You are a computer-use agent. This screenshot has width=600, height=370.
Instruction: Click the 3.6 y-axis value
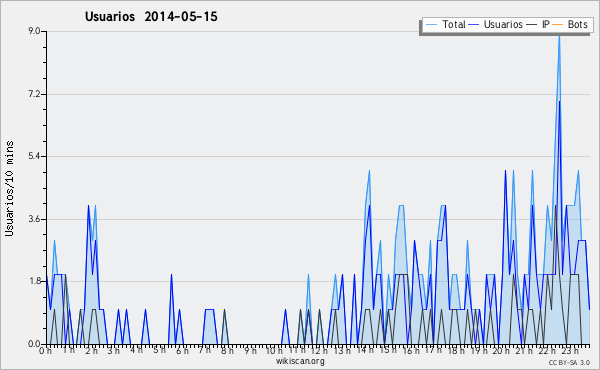point(34,219)
